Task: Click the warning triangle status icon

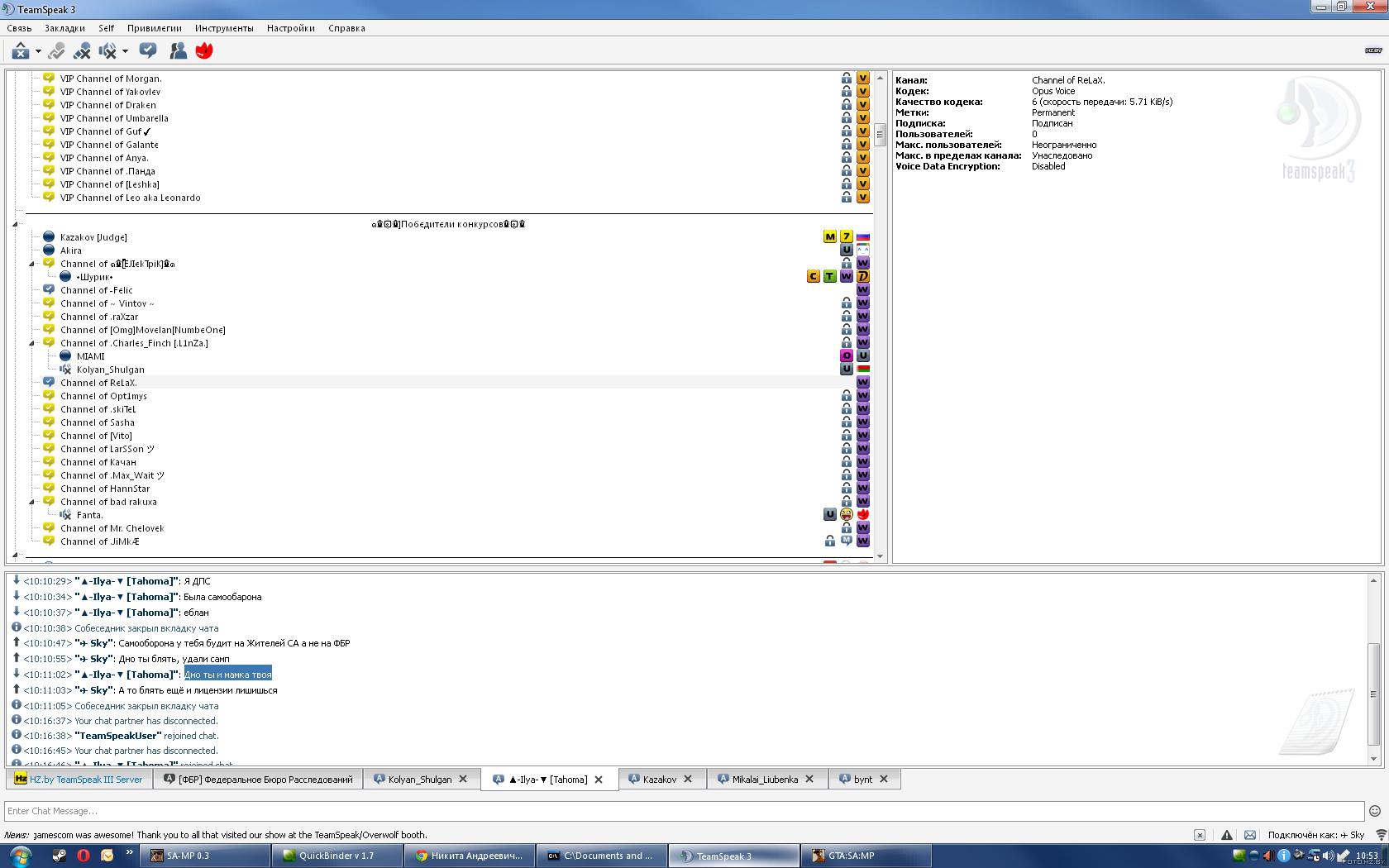Action: point(1227,835)
